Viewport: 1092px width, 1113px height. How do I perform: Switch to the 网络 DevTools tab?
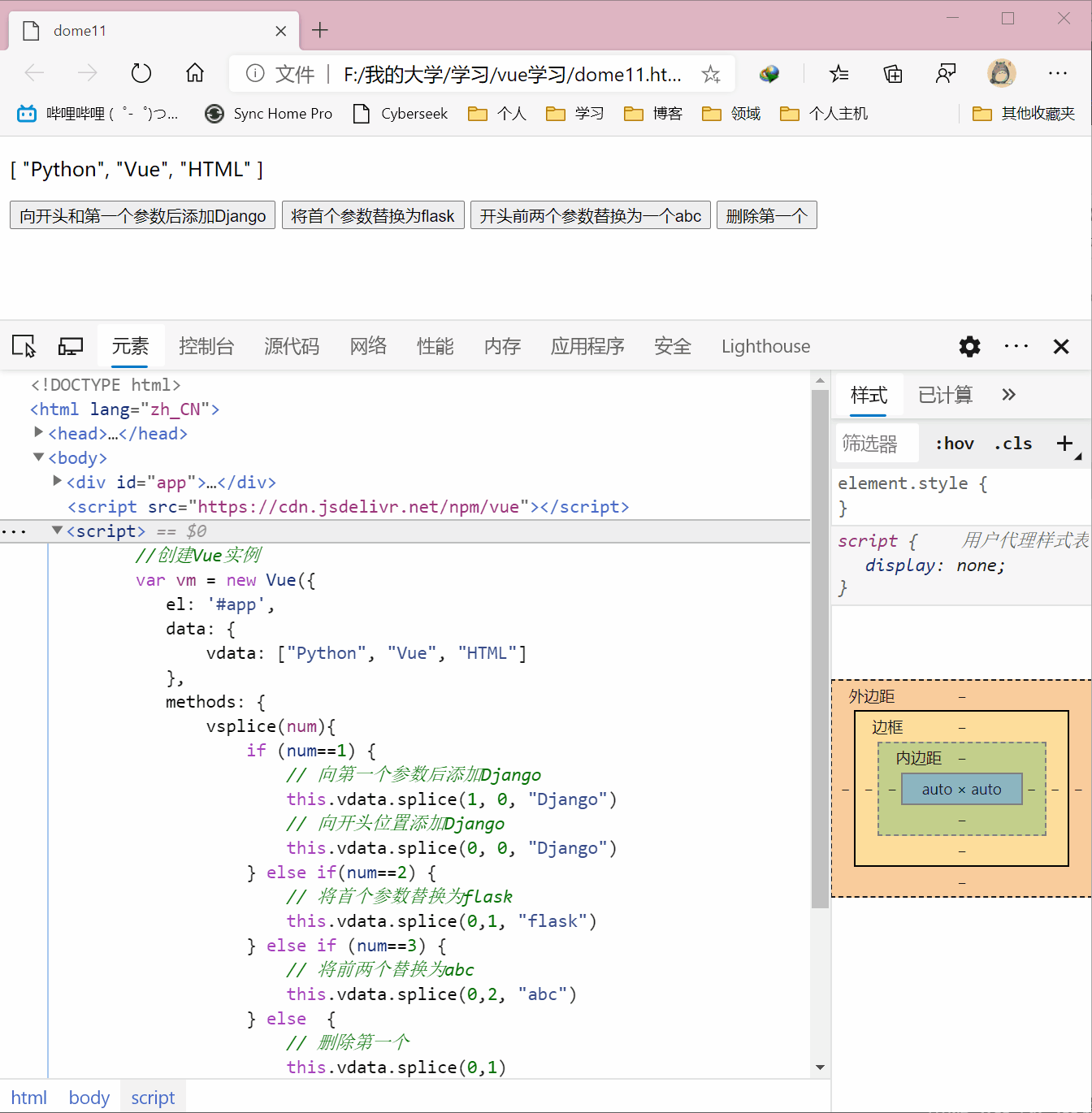(x=368, y=346)
